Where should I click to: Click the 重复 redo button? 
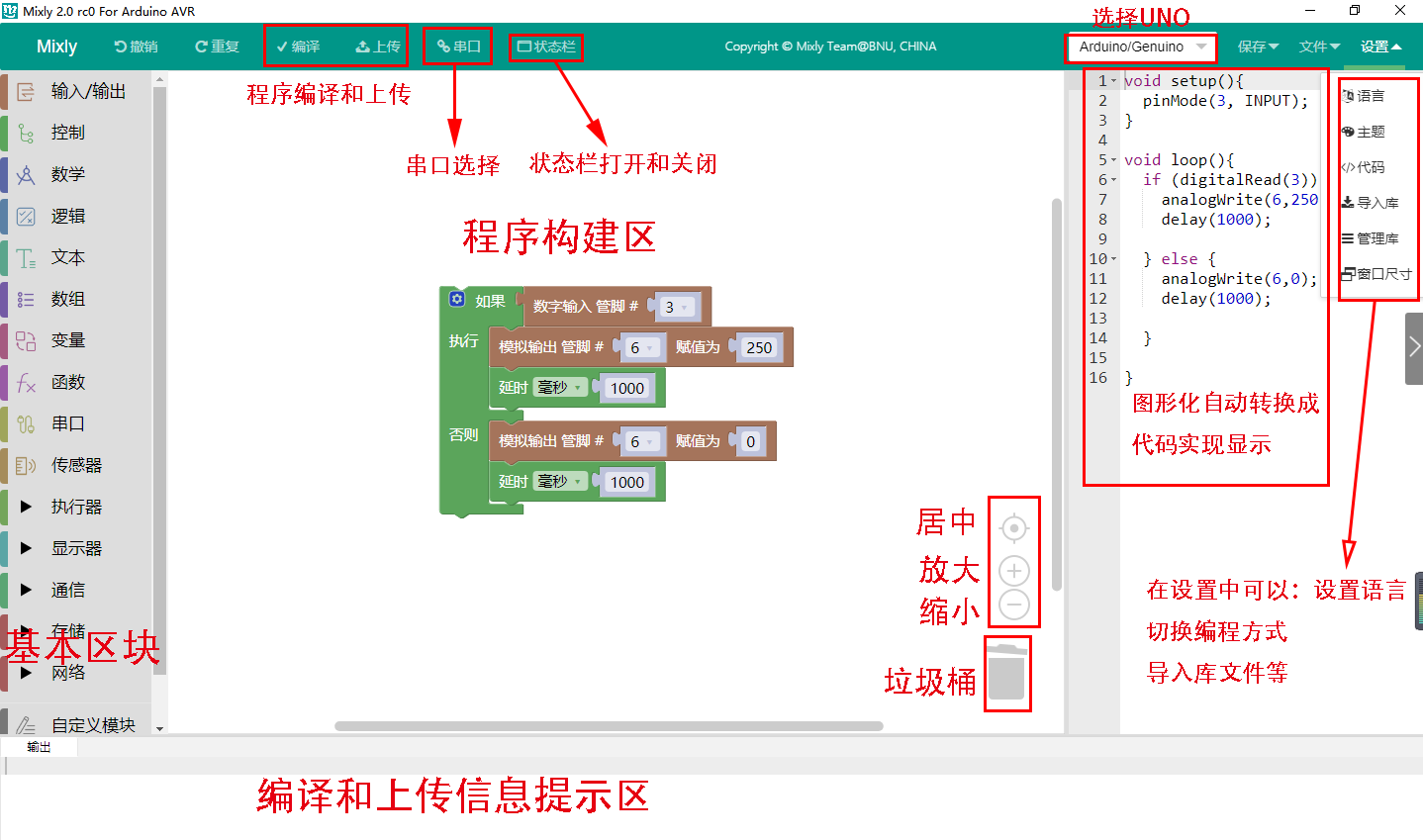point(218,47)
